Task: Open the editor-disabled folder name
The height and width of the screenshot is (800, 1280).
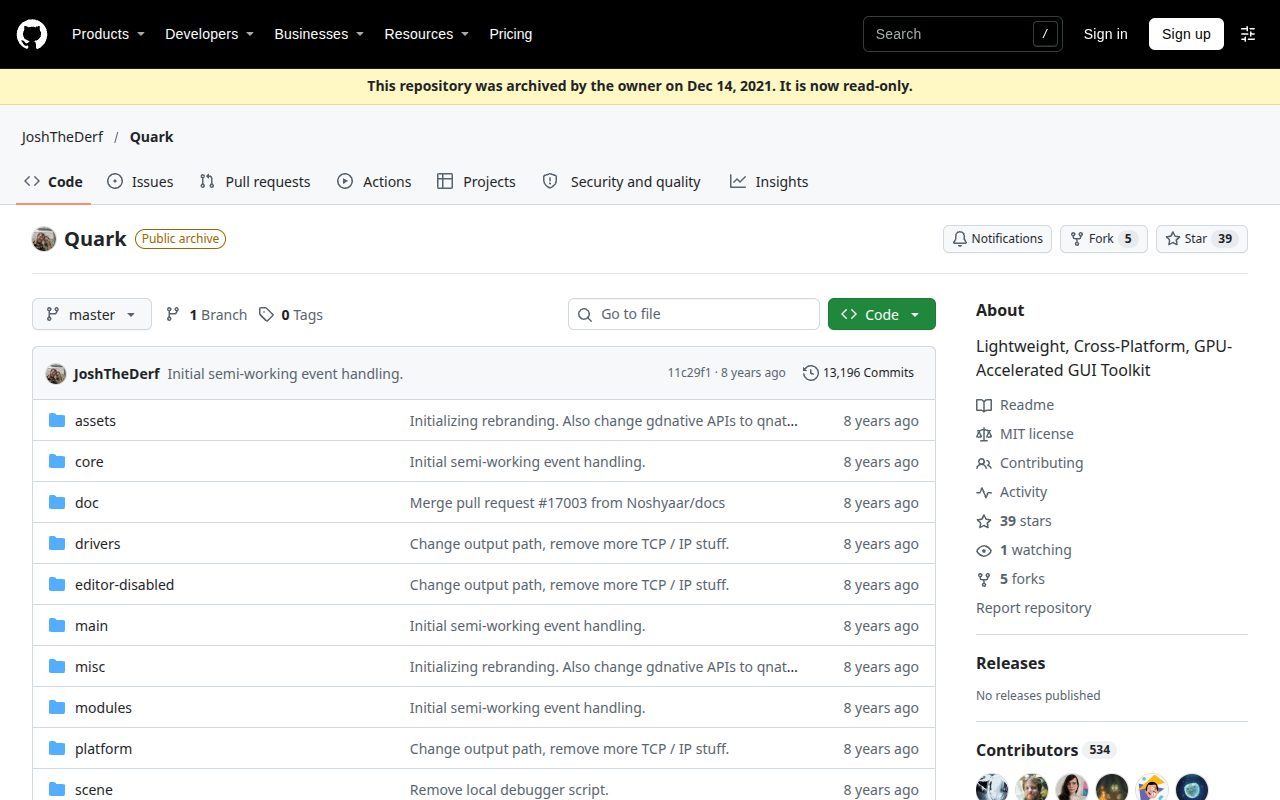Action: pos(124,585)
